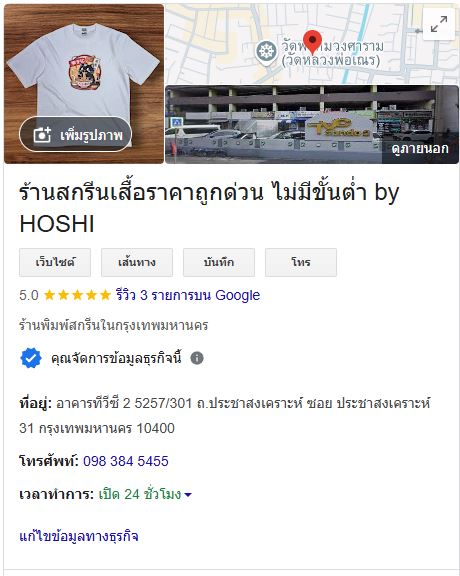The height and width of the screenshot is (576, 460).
Task: Click the blue verified badge icon
Action: tap(31, 358)
